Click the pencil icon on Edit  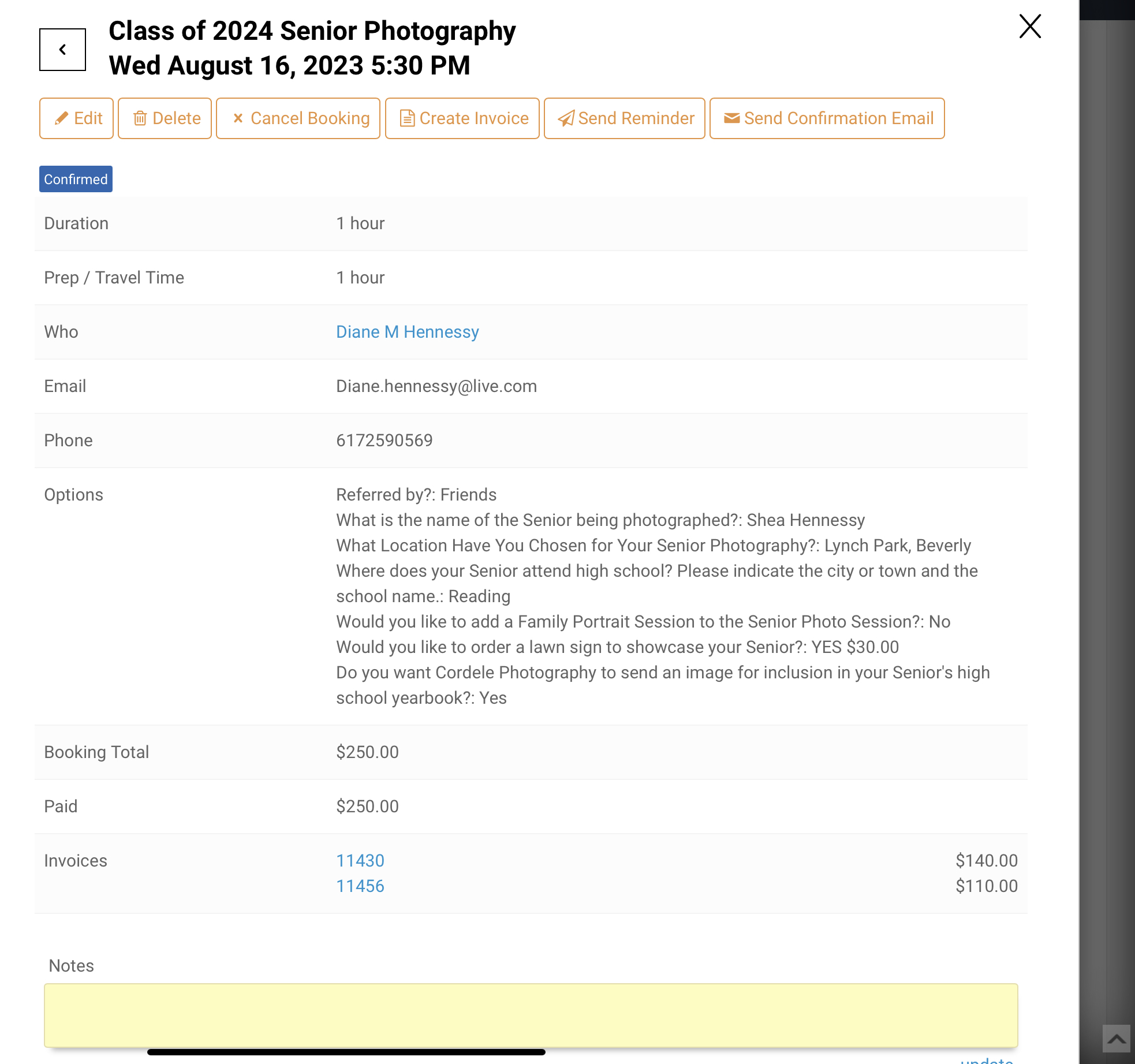(61, 118)
